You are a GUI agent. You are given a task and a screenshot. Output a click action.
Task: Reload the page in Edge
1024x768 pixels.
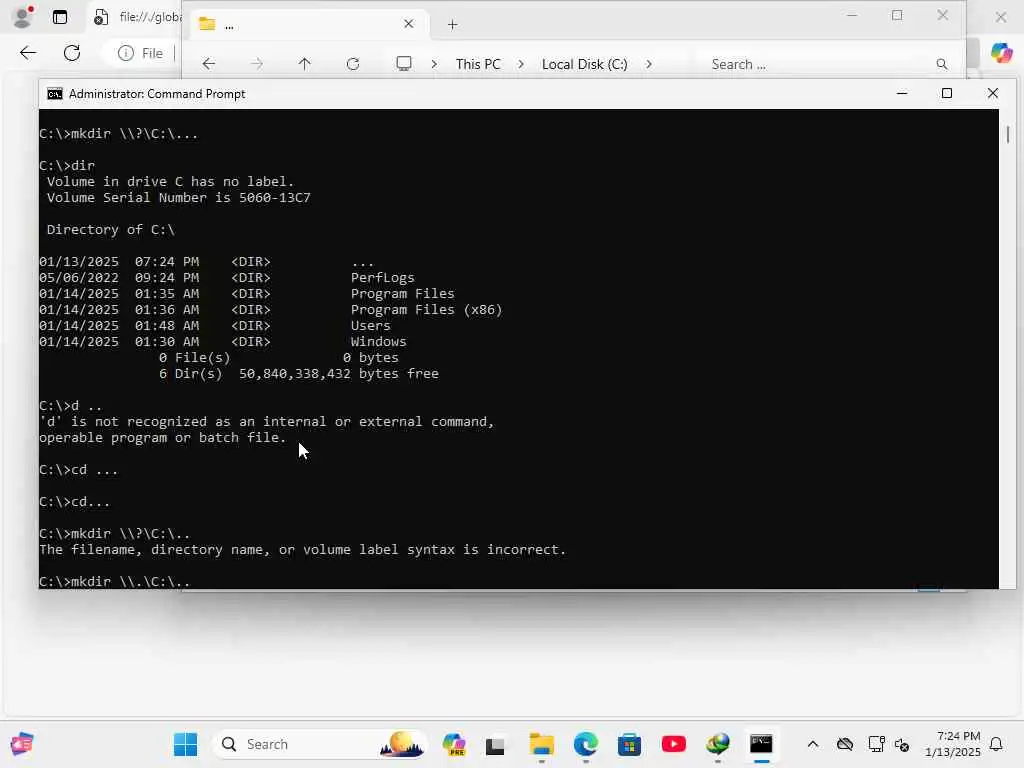pos(72,53)
